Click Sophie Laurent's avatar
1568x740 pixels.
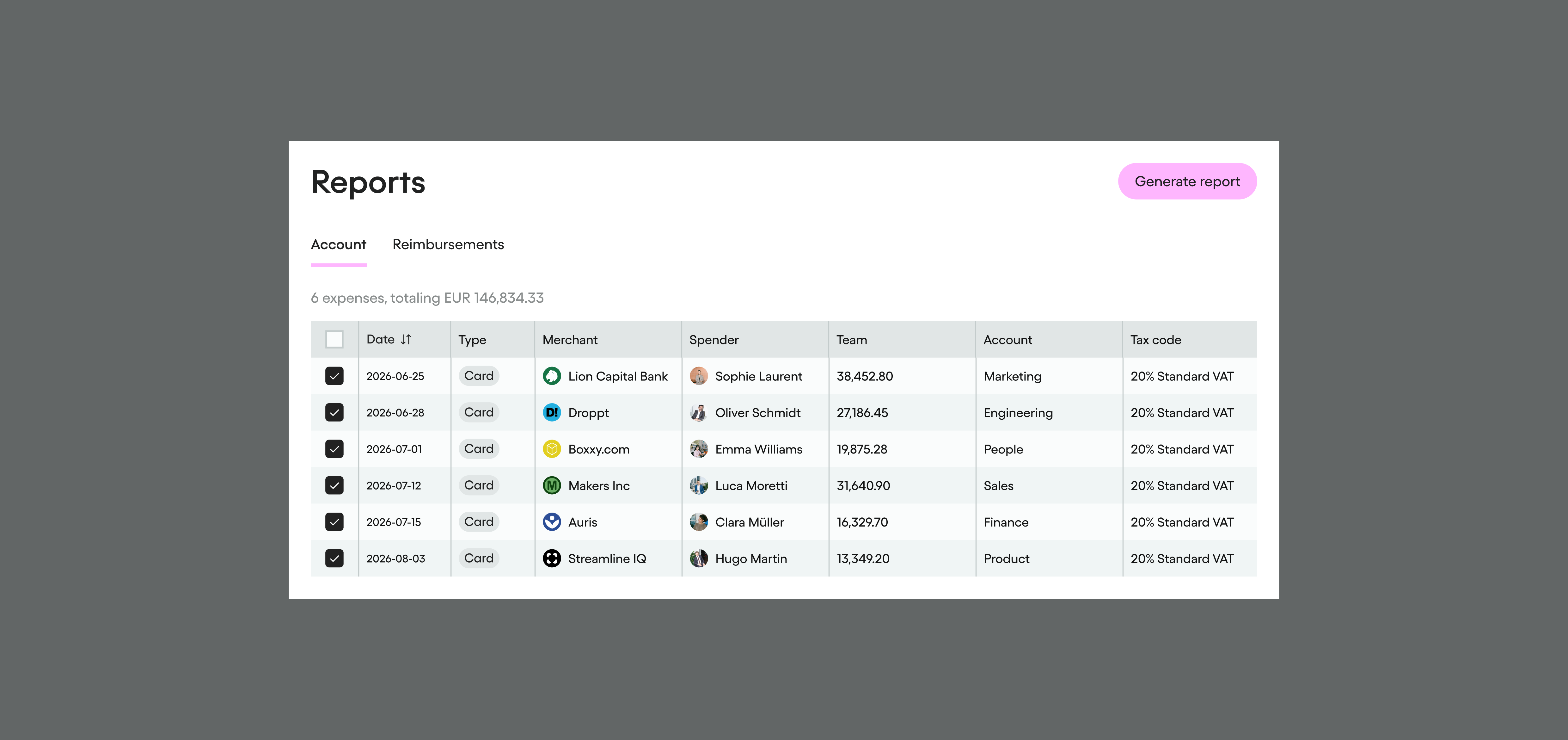point(699,376)
